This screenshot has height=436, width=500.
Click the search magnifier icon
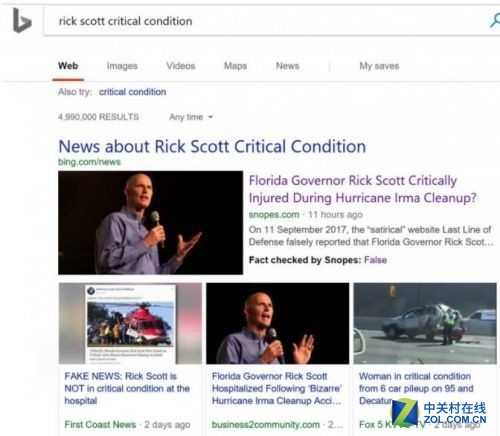click(x=495, y=21)
